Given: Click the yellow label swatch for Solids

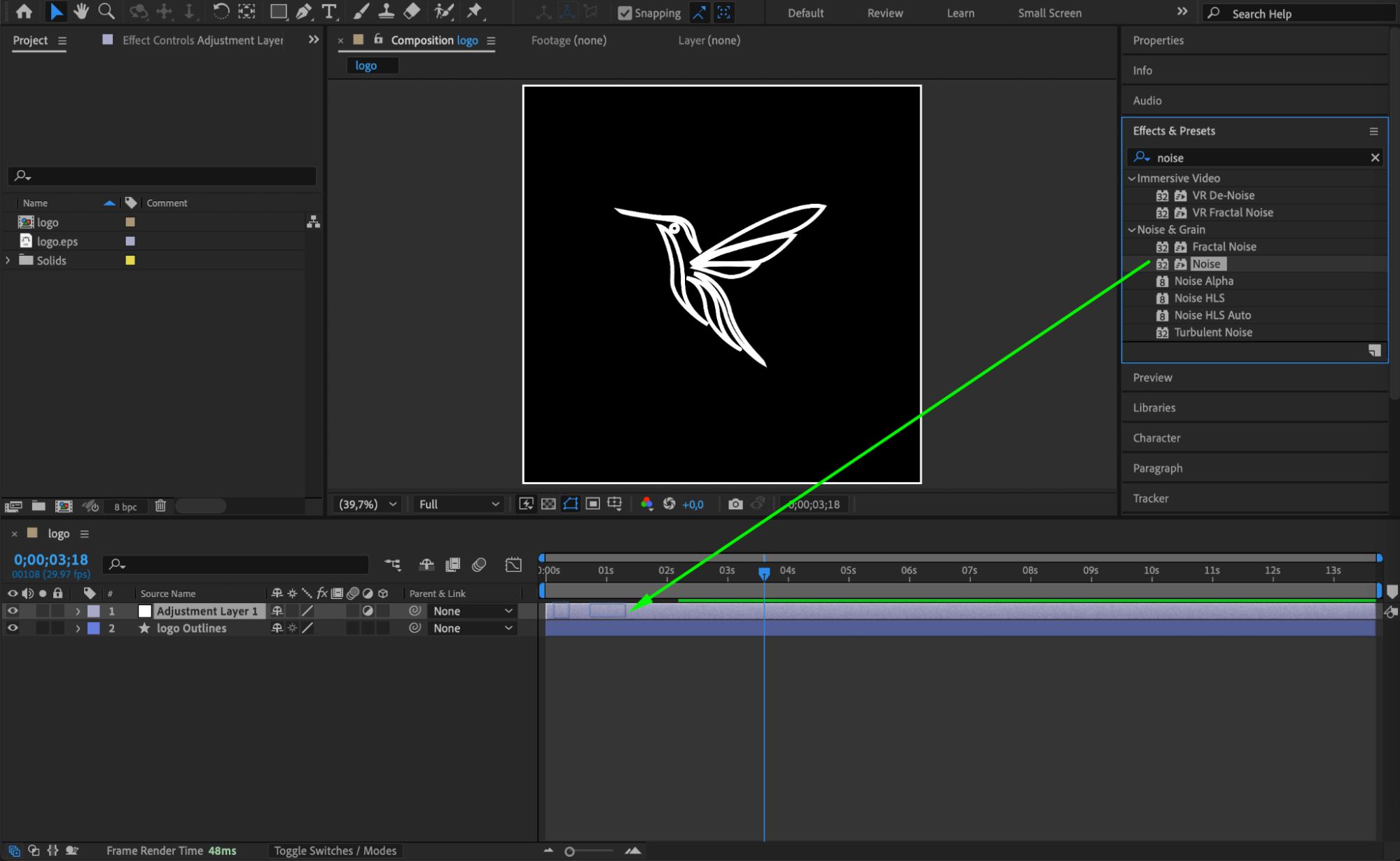Looking at the screenshot, I should pyautogui.click(x=130, y=261).
